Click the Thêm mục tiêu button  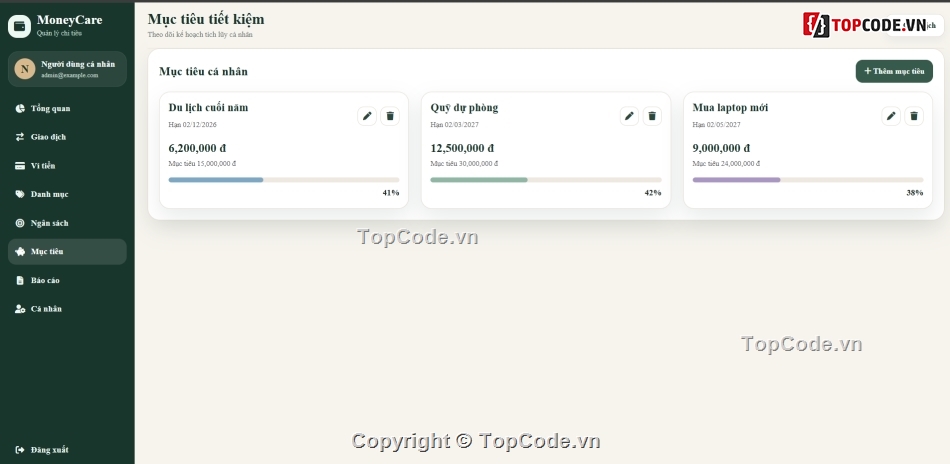click(894, 71)
